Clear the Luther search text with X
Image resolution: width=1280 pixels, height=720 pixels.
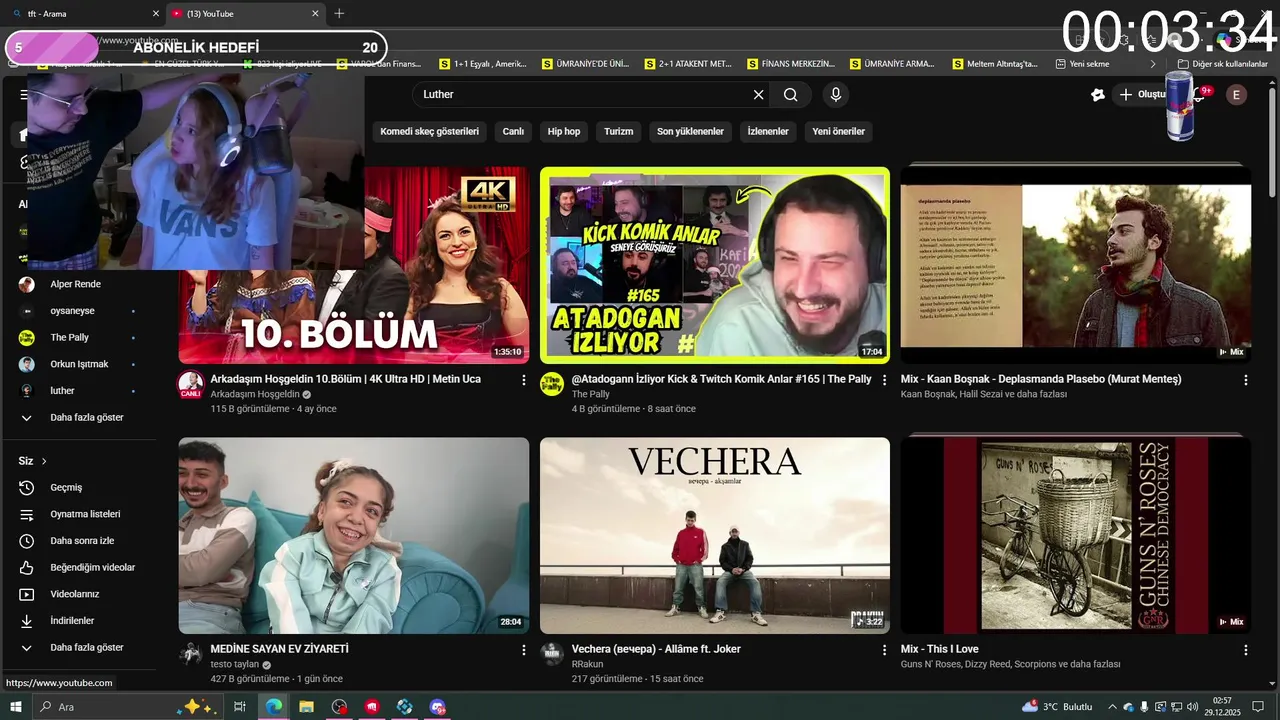tap(758, 94)
